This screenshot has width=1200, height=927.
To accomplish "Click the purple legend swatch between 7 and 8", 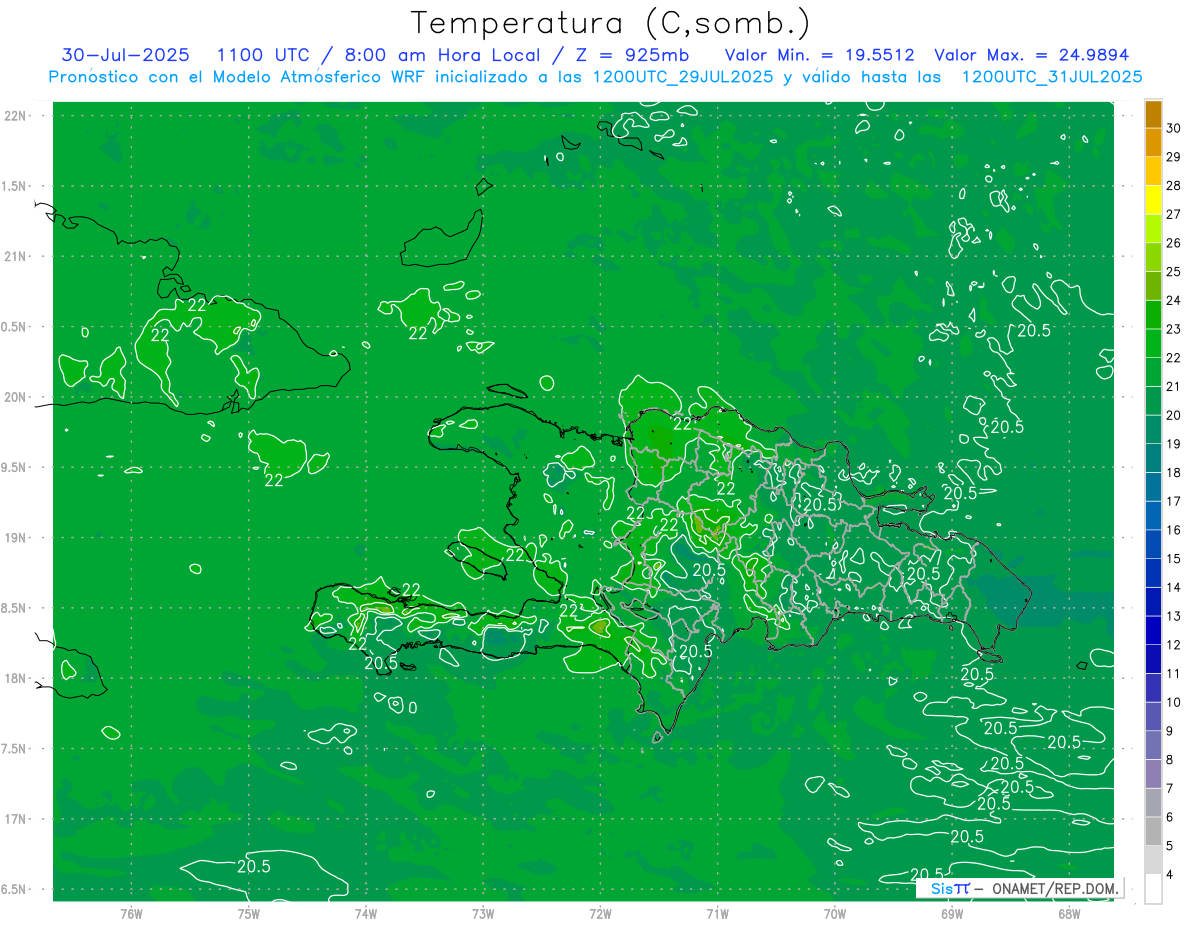I will [1153, 774].
